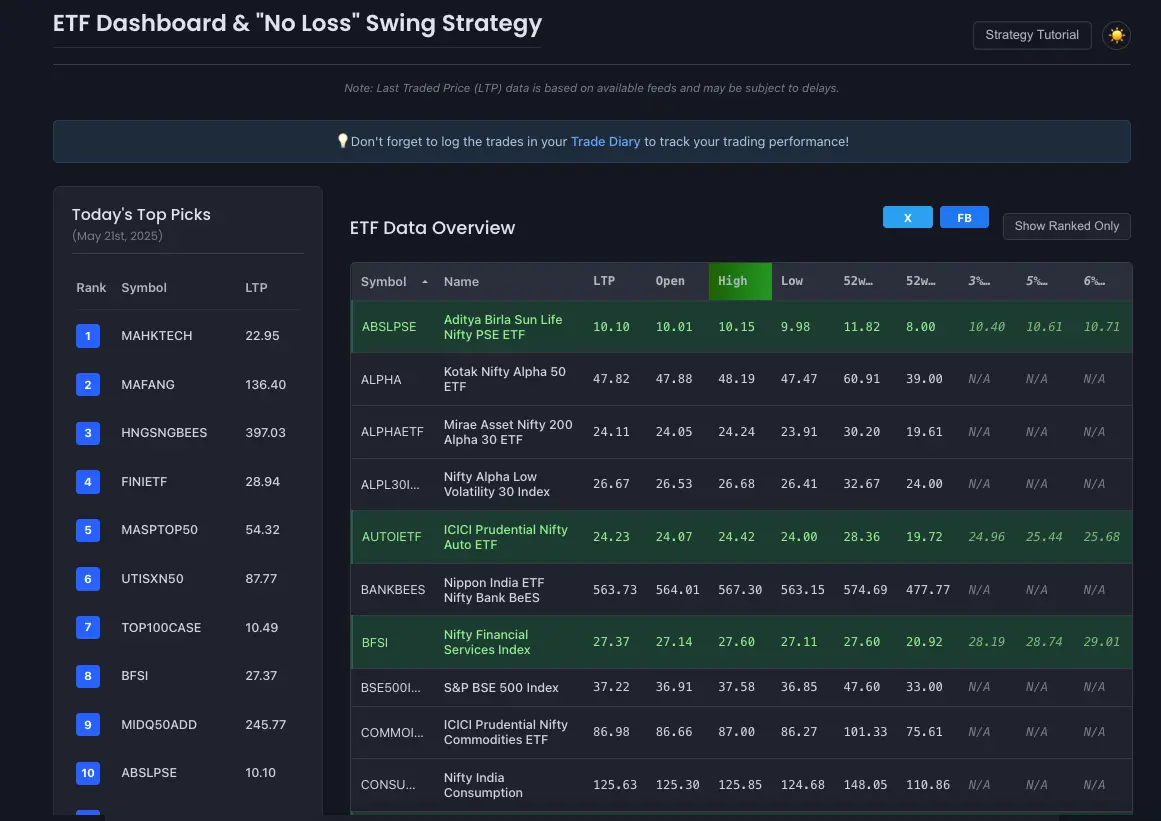Click Nifty Alpha Low Volatility 30 Index
The image size is (1161, 821).
pos(496,484)
